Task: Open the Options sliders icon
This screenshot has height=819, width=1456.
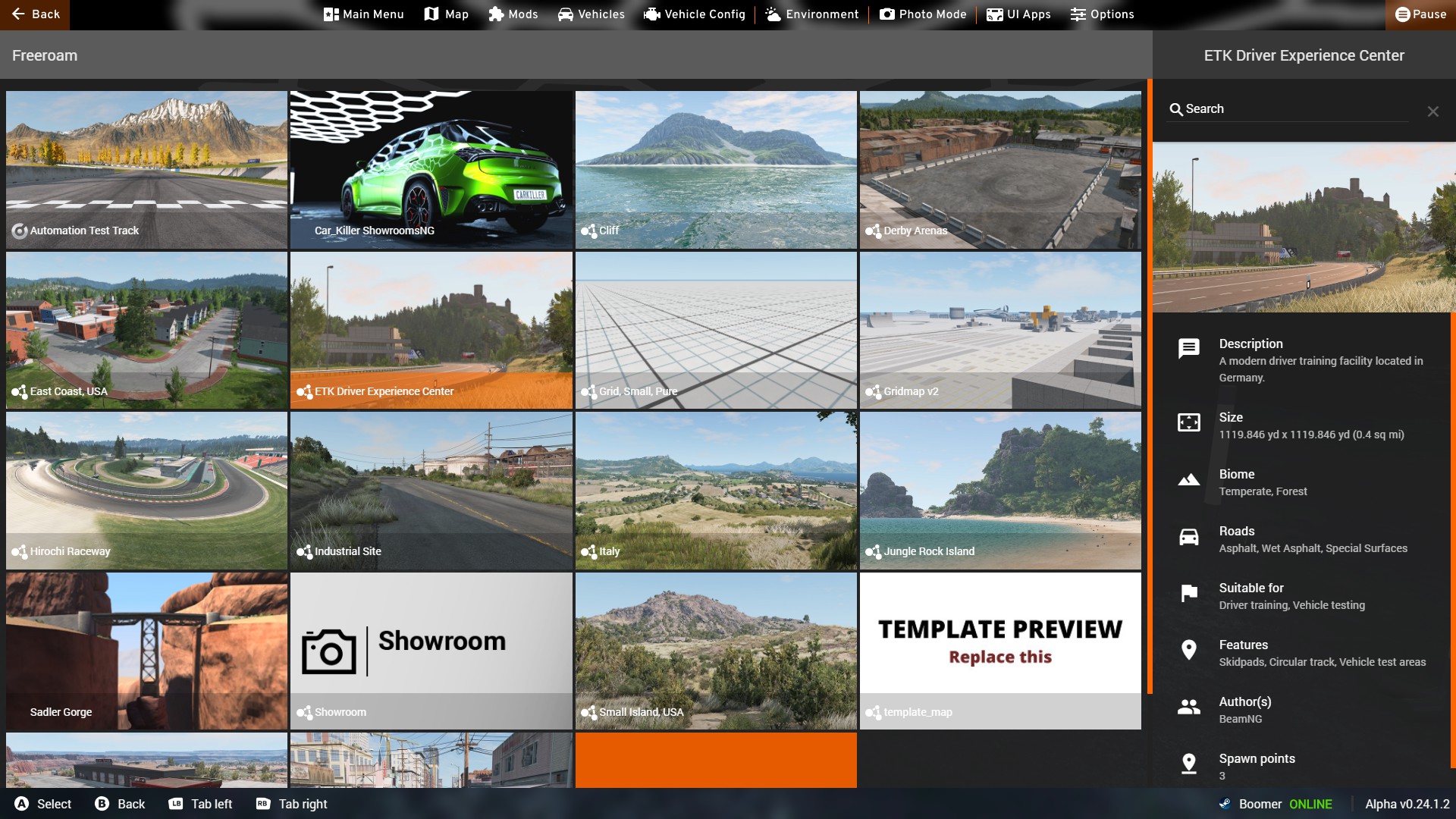Action: click(x=1078, y=14)
